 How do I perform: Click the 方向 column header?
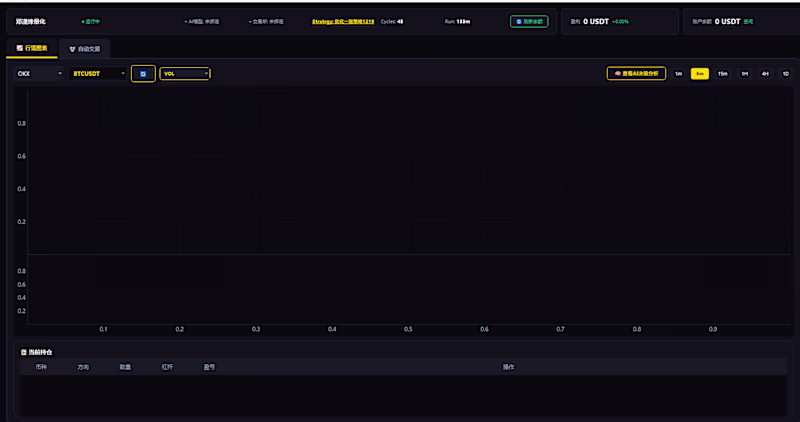(x=83, y=367)
